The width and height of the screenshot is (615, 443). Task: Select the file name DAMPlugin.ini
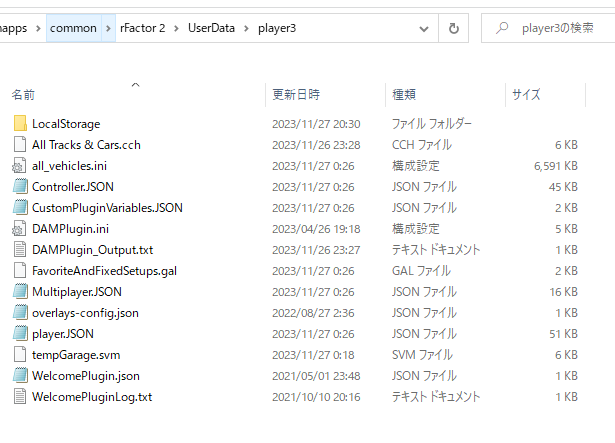point(71,229)
